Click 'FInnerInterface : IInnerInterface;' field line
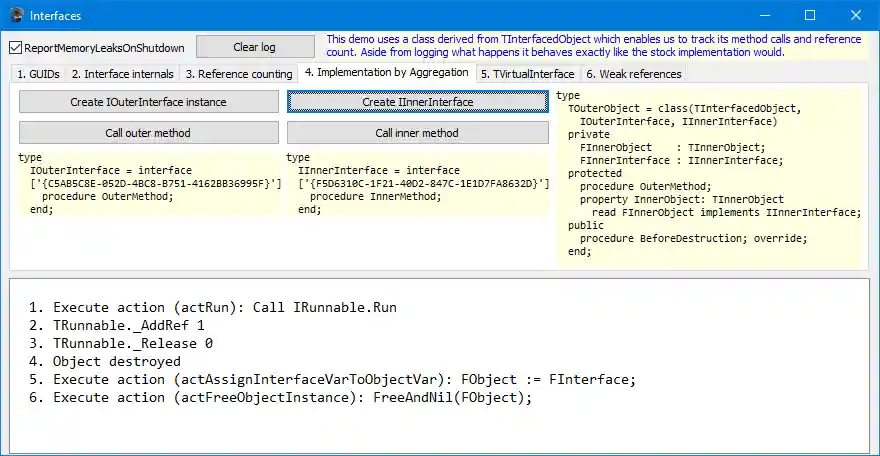The height and width of the screenshot is (456, 880). [x=681, y=160]
